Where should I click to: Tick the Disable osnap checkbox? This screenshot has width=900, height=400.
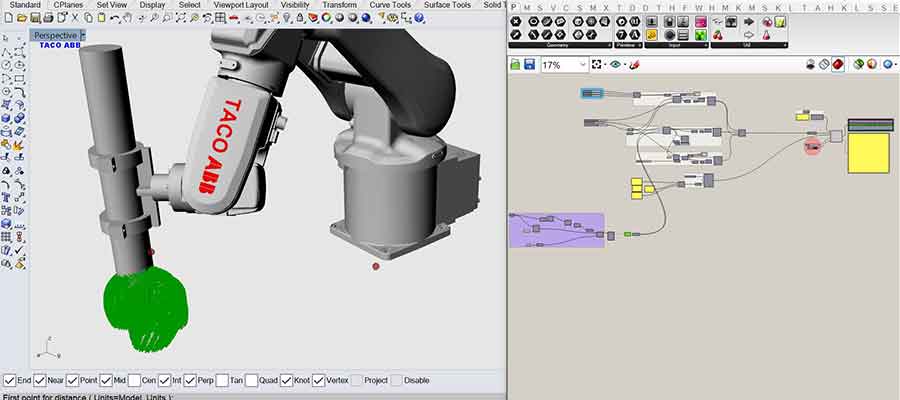[397, 380]
